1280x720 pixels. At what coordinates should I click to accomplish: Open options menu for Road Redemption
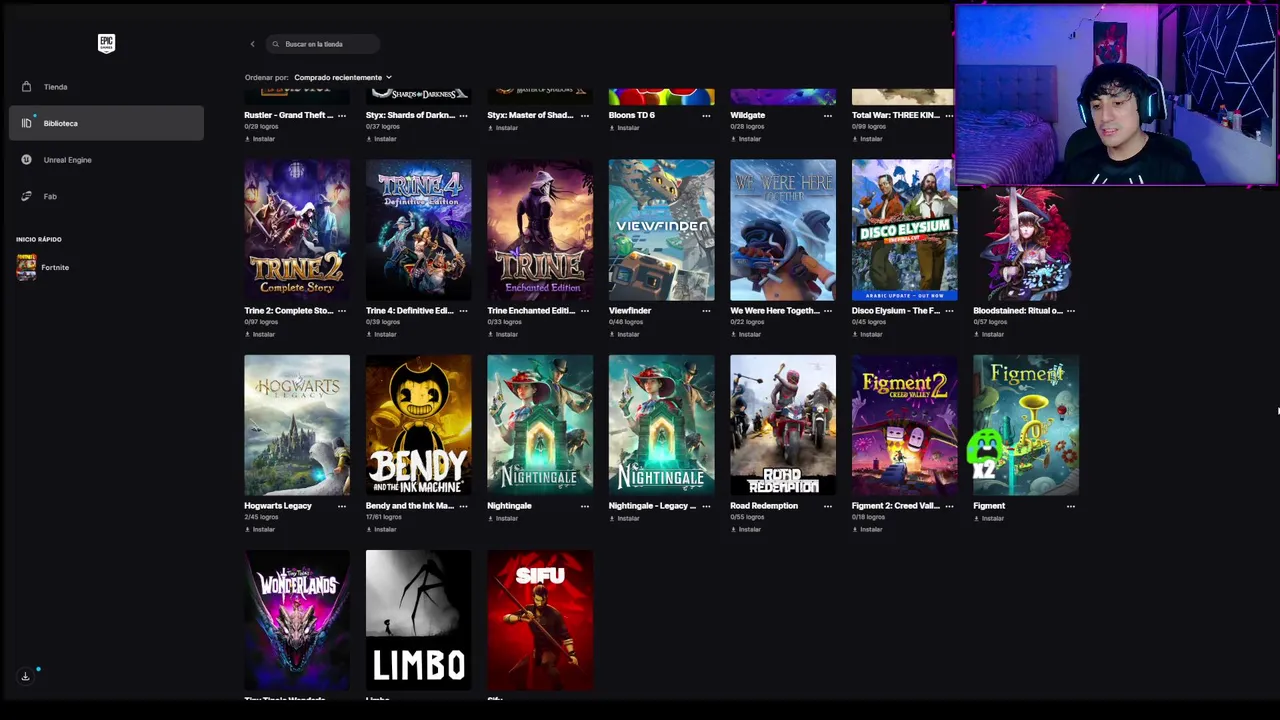[827, 505]
